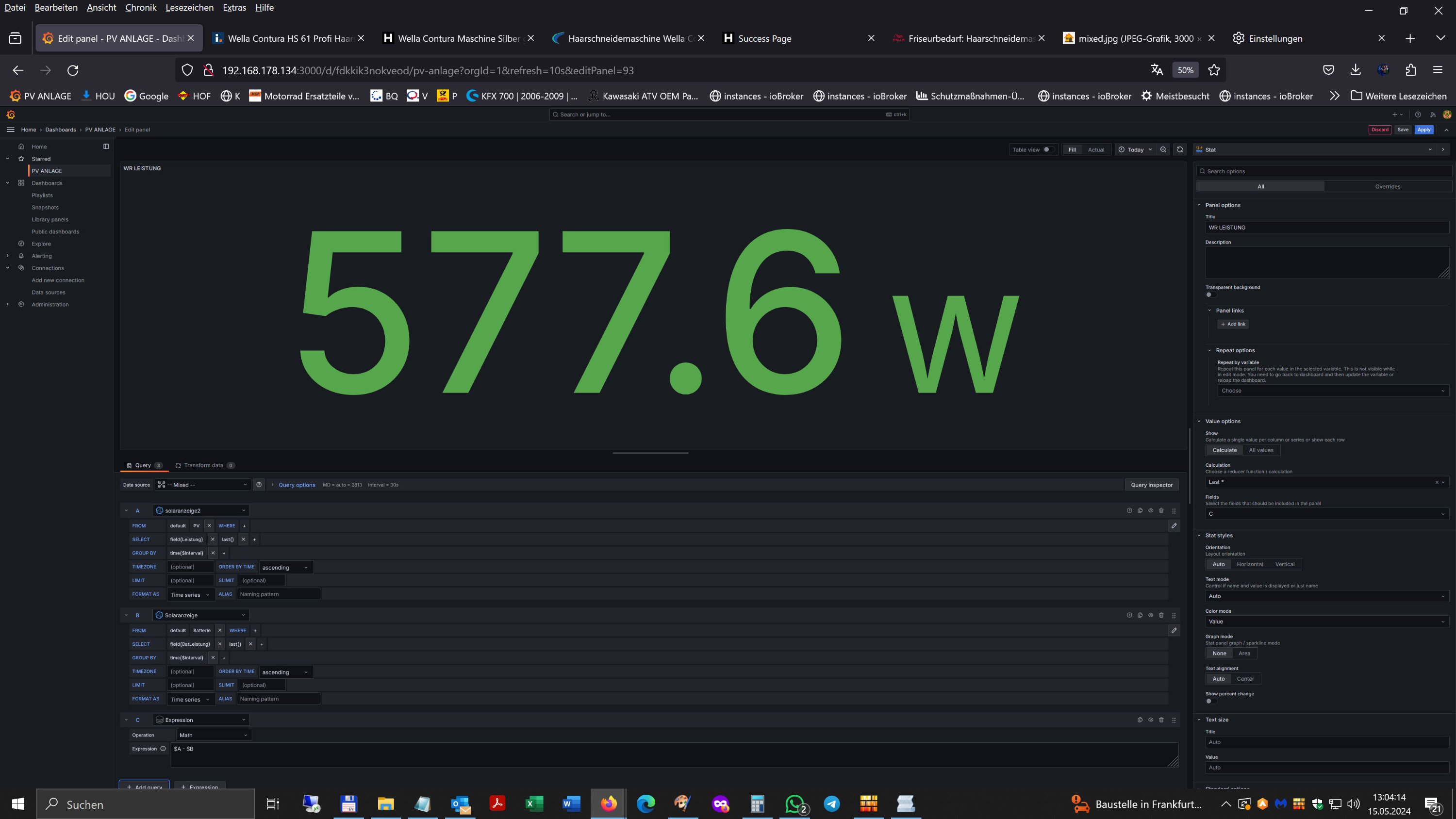Click the panel Title input field
The height and width of the screenshot is (819, 1456).
click(x=1326, y=227)
